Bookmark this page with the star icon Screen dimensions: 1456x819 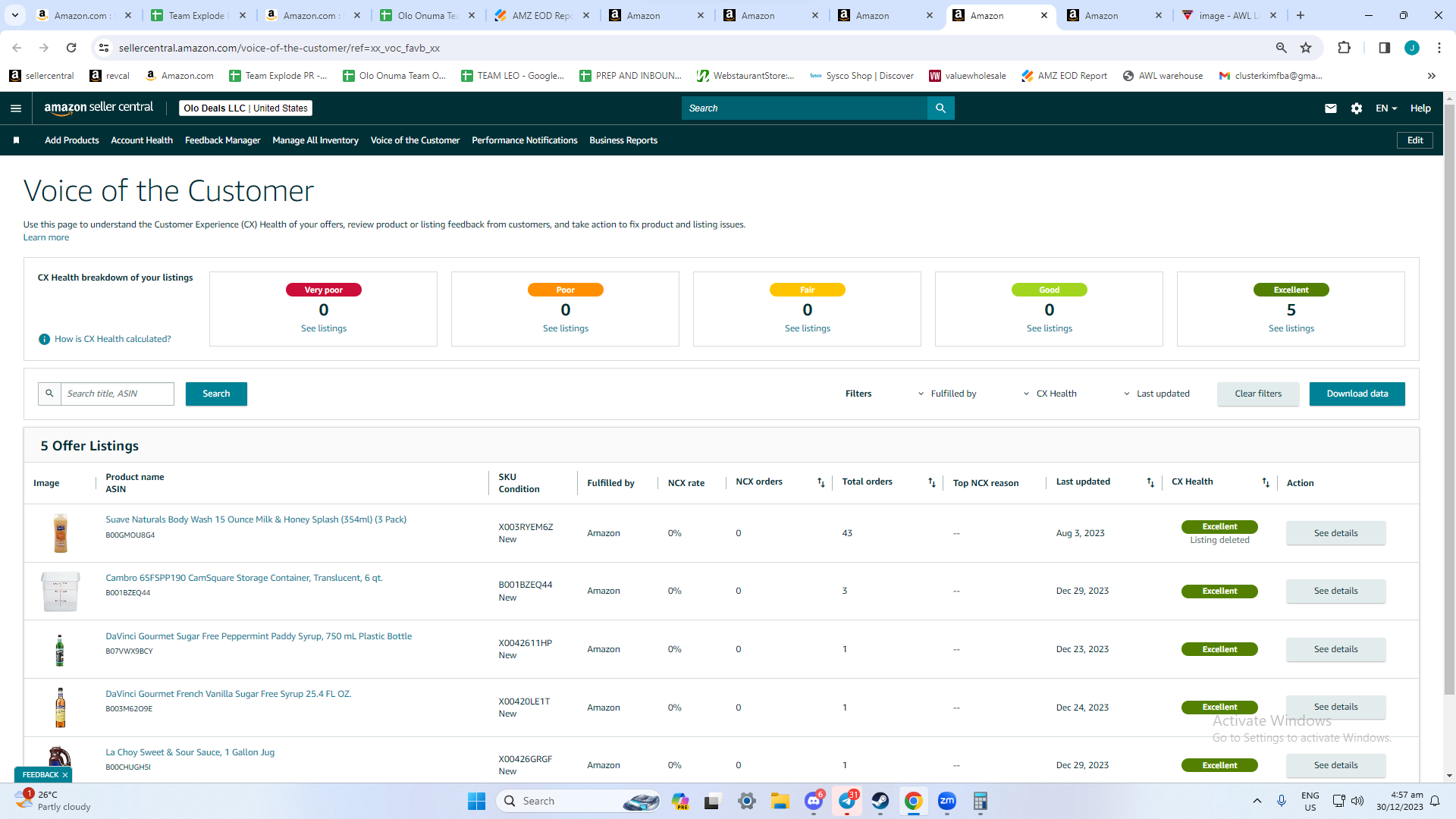coord(1306,48)
